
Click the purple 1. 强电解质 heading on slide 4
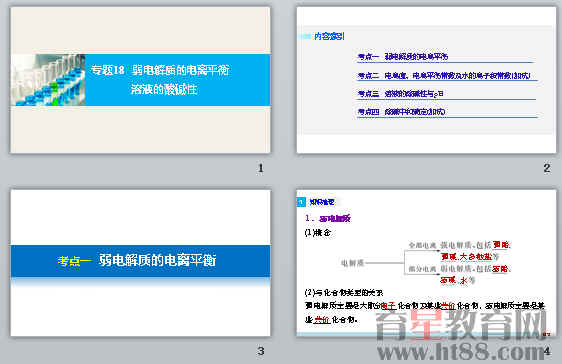pos(328,218)
